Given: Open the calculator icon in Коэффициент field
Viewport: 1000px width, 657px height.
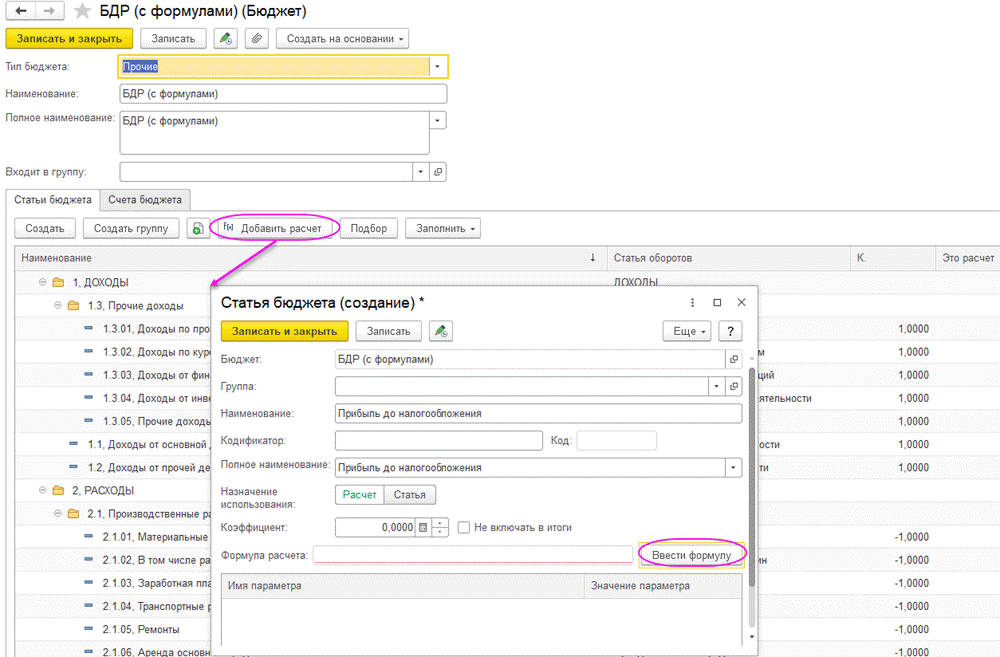Looking at the screenshot, I should 423,527.
